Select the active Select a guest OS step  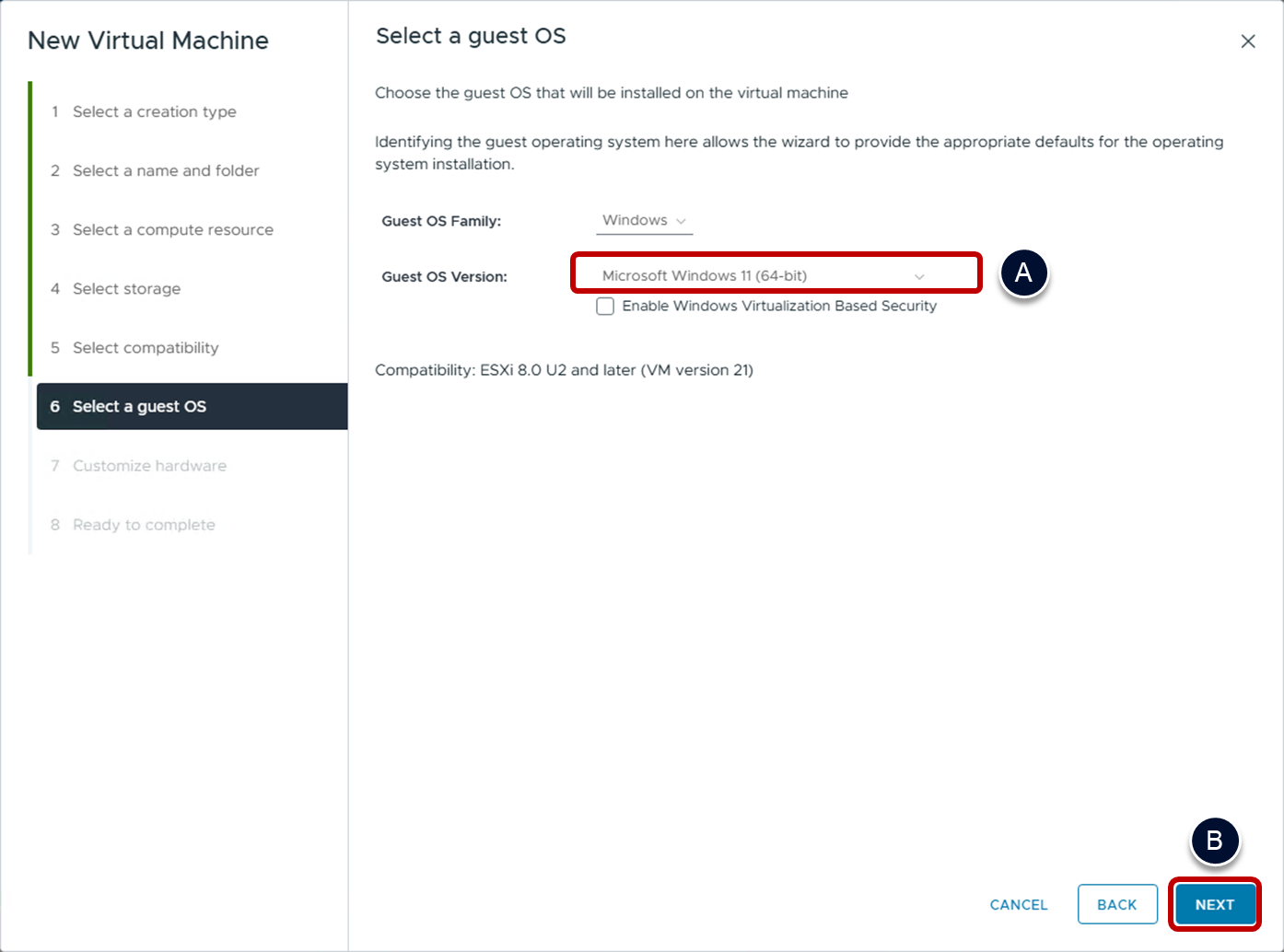pos(139,406)
